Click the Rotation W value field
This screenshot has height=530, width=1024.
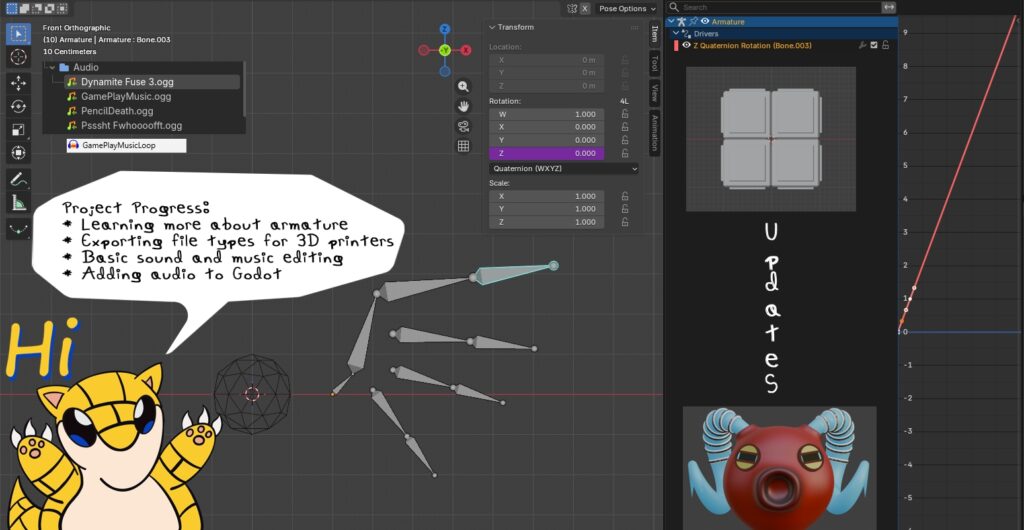click(546, 114)
